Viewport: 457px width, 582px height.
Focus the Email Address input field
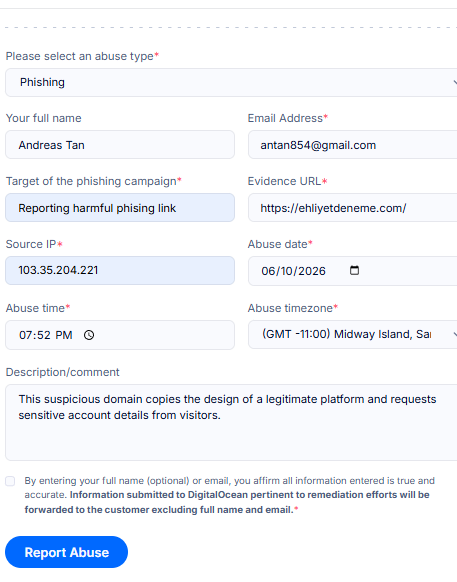(x=352, y=145)
